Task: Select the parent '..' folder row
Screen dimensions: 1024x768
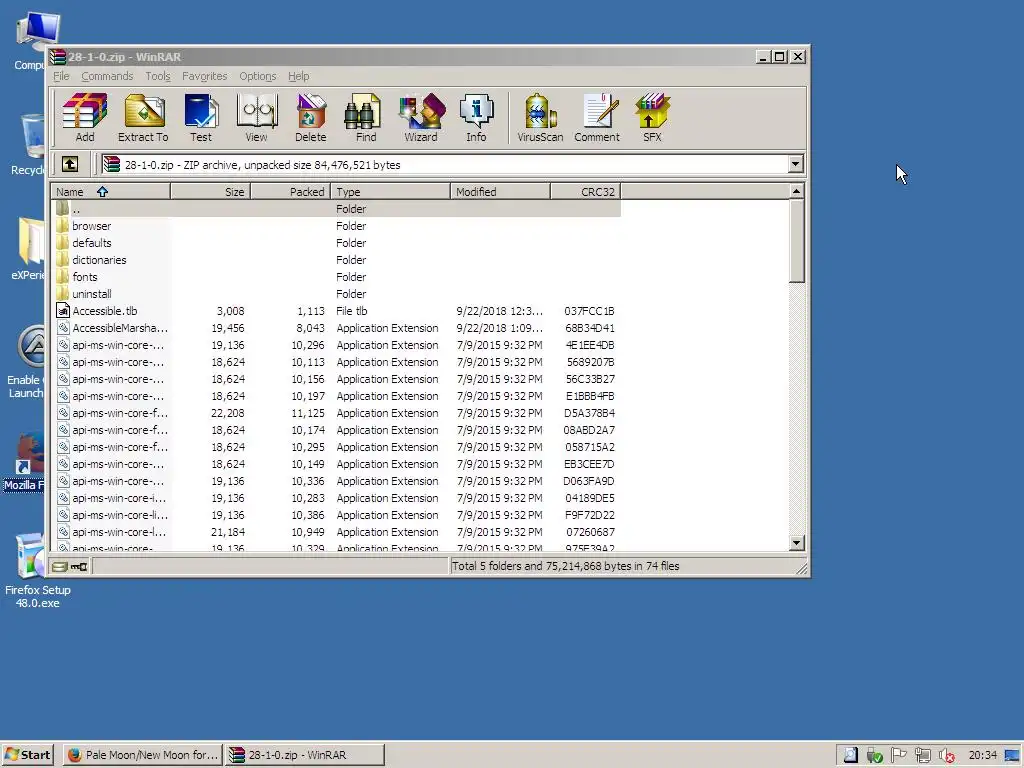Action: click(x=336, y=209)
